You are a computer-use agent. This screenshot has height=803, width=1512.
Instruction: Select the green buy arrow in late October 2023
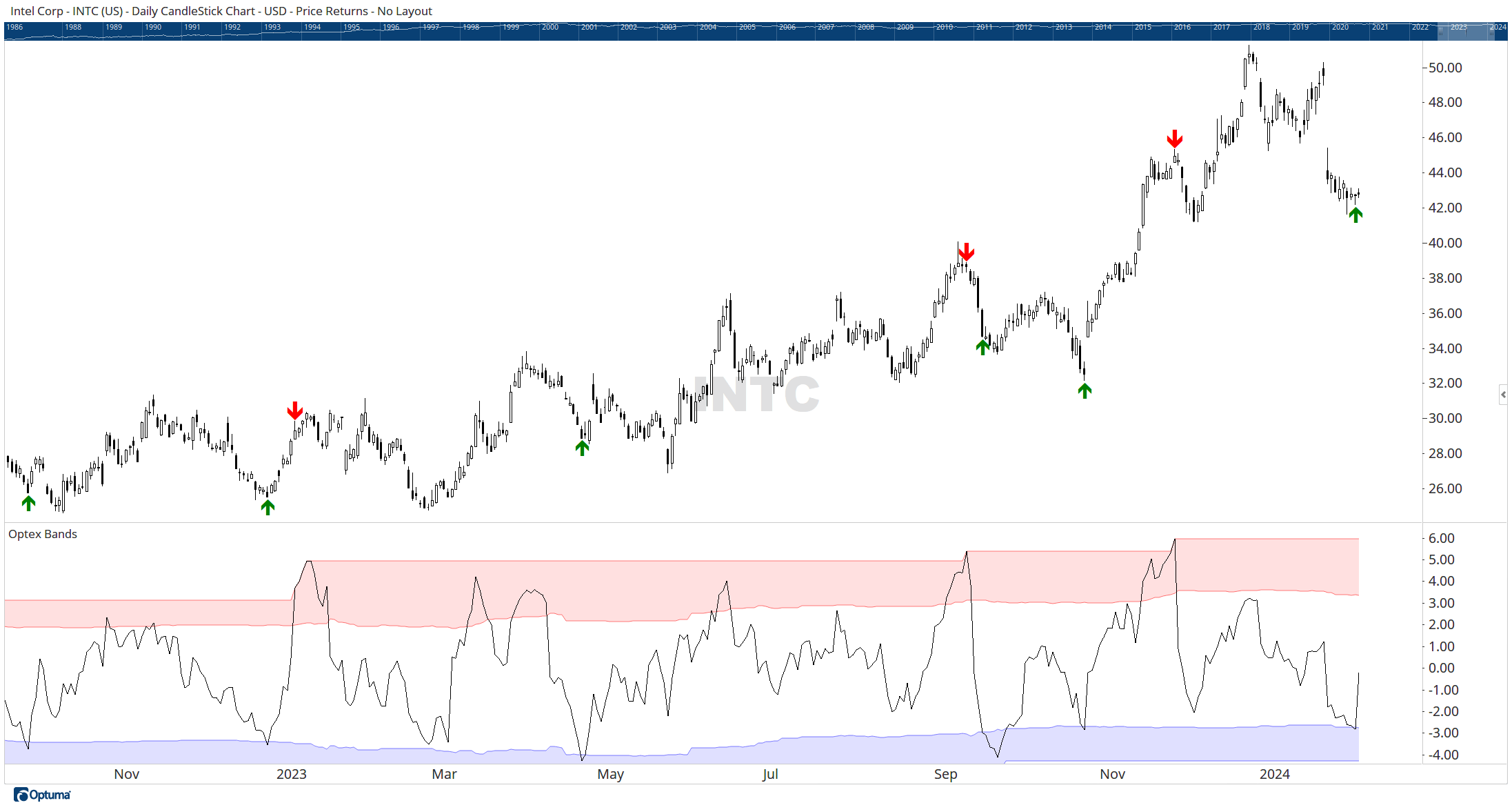point(1085,390)
